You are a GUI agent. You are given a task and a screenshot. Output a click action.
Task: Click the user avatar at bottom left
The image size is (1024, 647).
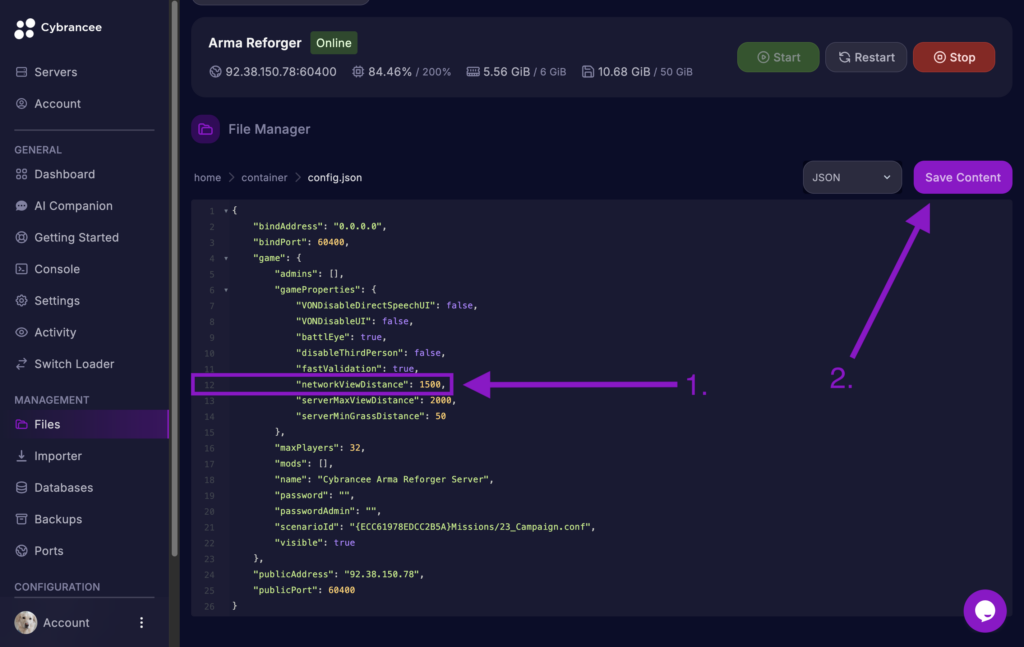click(x=26, y=623)
